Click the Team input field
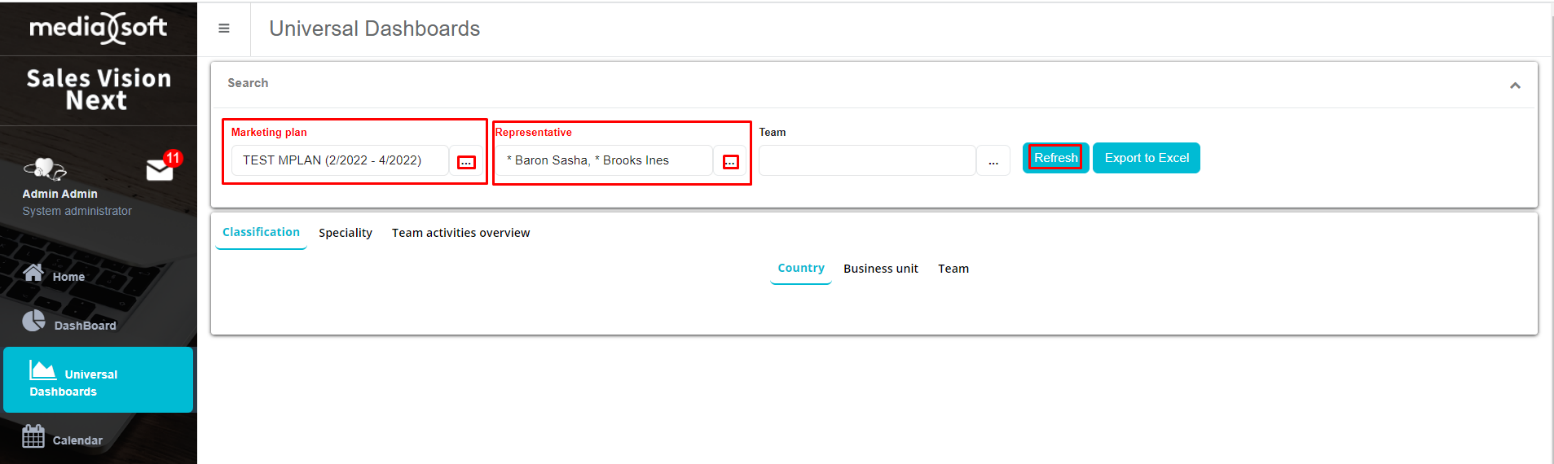Screen dimensions: 1554x464 [866, 160]
